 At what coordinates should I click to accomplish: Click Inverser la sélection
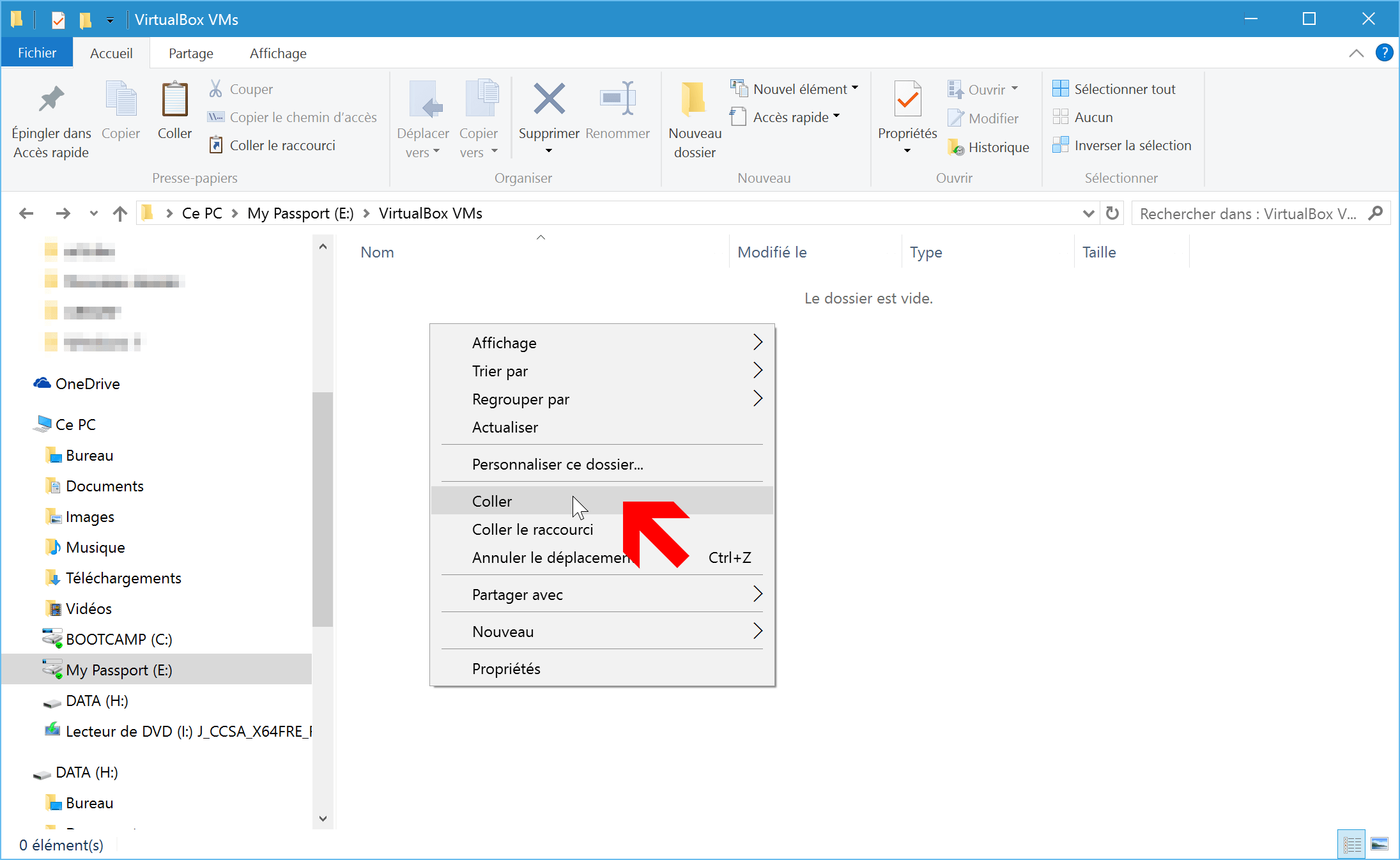point(1121,146)
